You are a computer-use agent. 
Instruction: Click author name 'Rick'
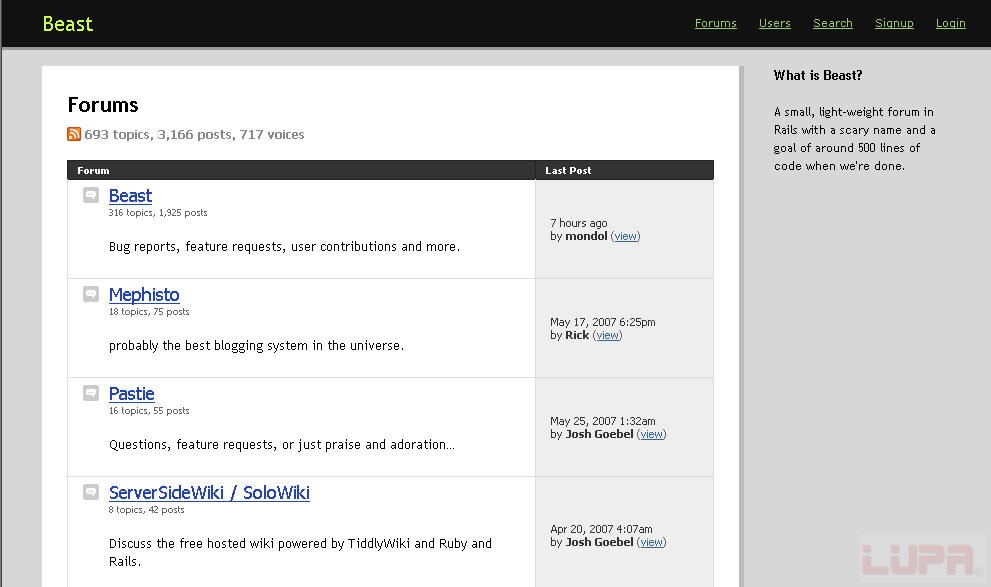coord(577,336)
